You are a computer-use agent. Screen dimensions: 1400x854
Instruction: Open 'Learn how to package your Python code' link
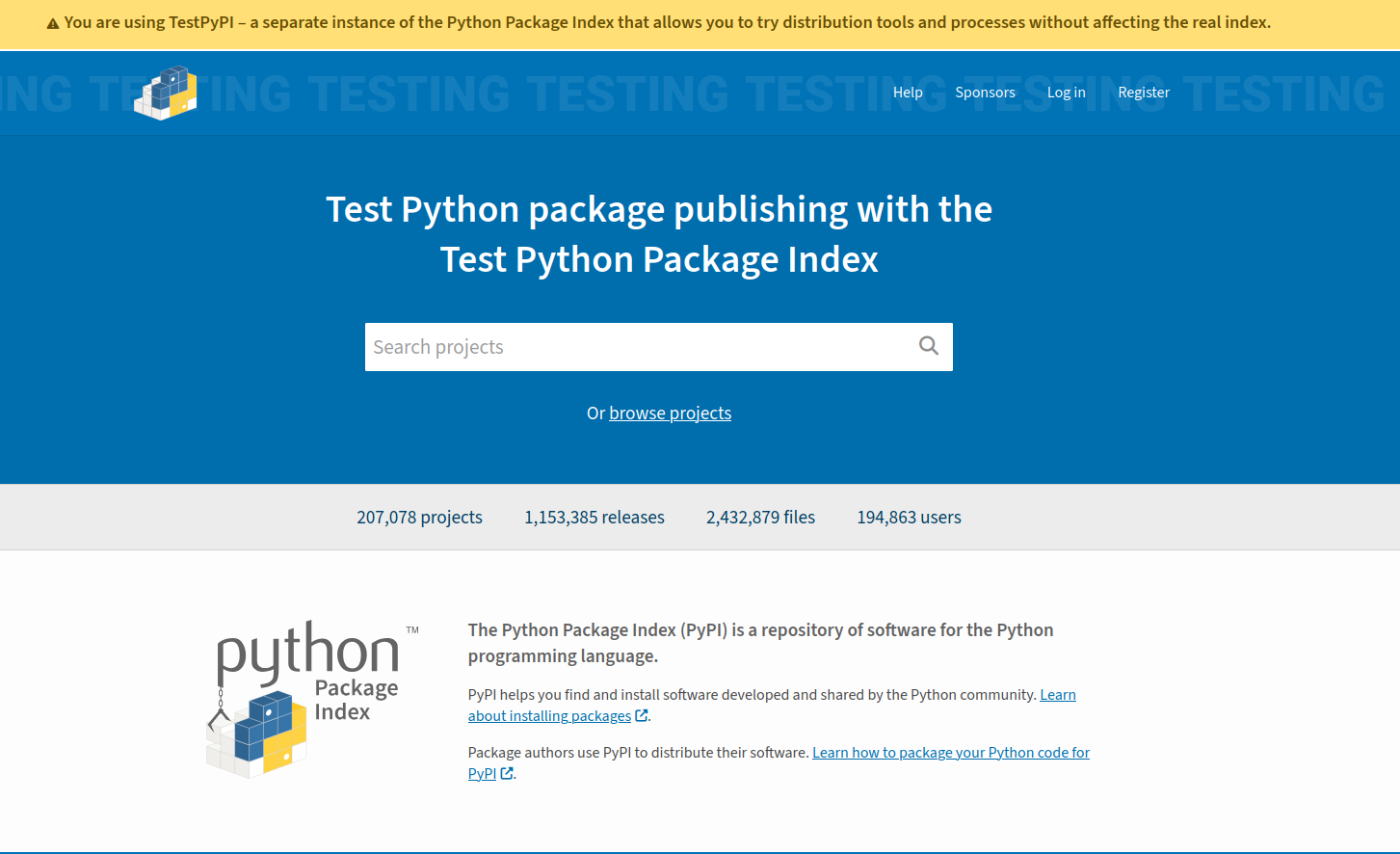[x=950, y=753]
